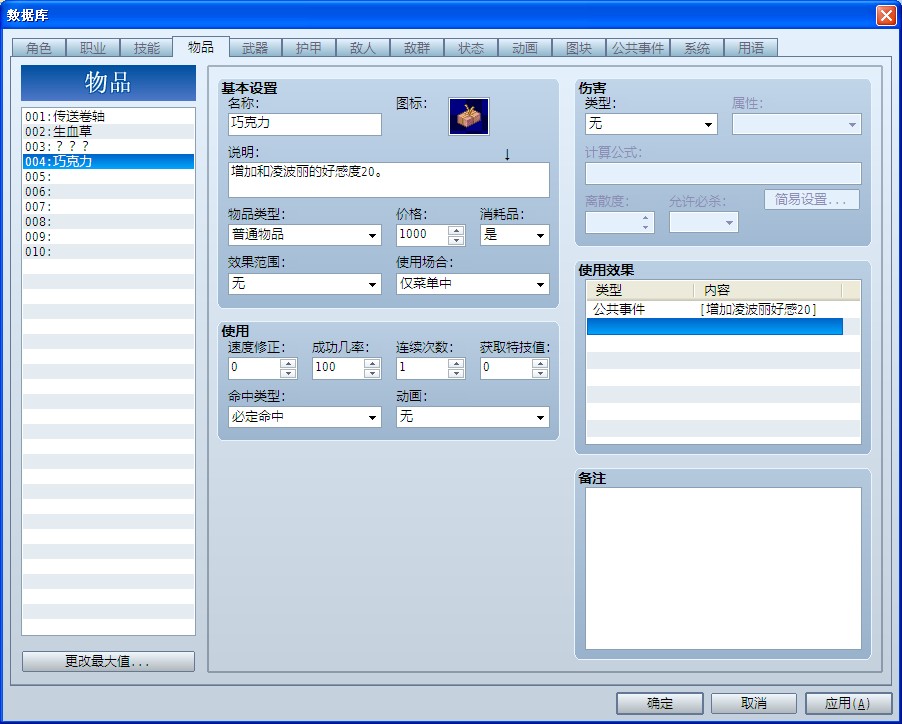Switch to the 职业 tab

pyautogui.click(x=93, y=48)
